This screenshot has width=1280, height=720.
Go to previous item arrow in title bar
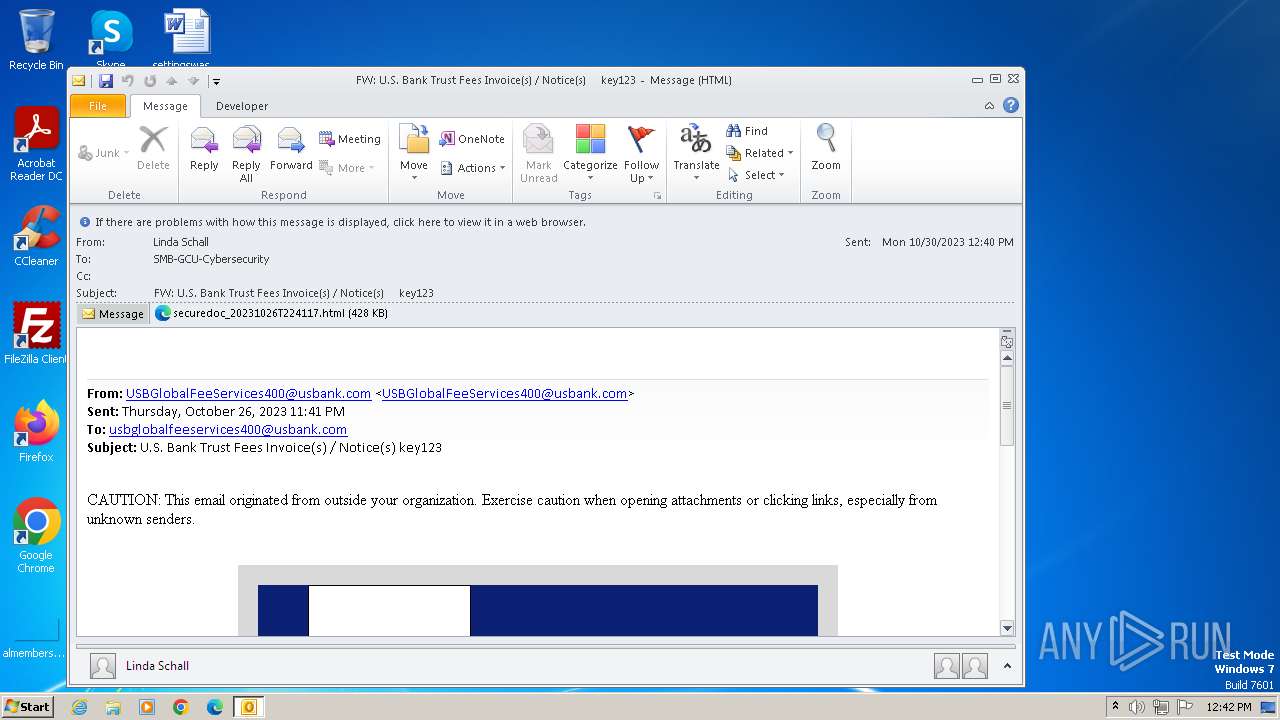click(x=172, y=81)
